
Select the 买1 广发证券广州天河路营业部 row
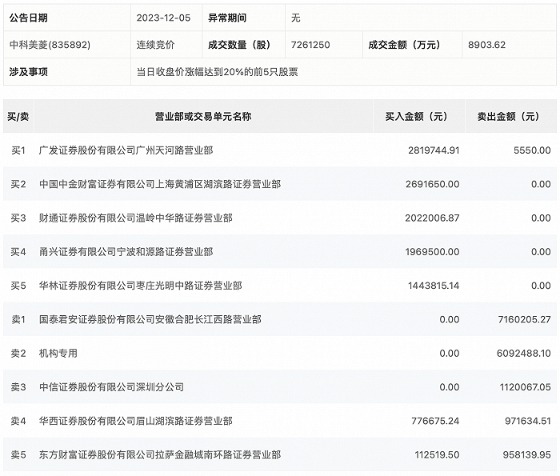[x=280, y=150]
